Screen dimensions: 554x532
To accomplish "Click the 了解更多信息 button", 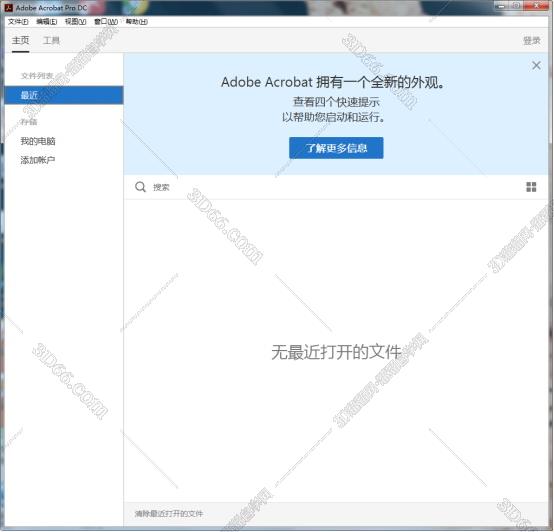I will tap(336, 148).
